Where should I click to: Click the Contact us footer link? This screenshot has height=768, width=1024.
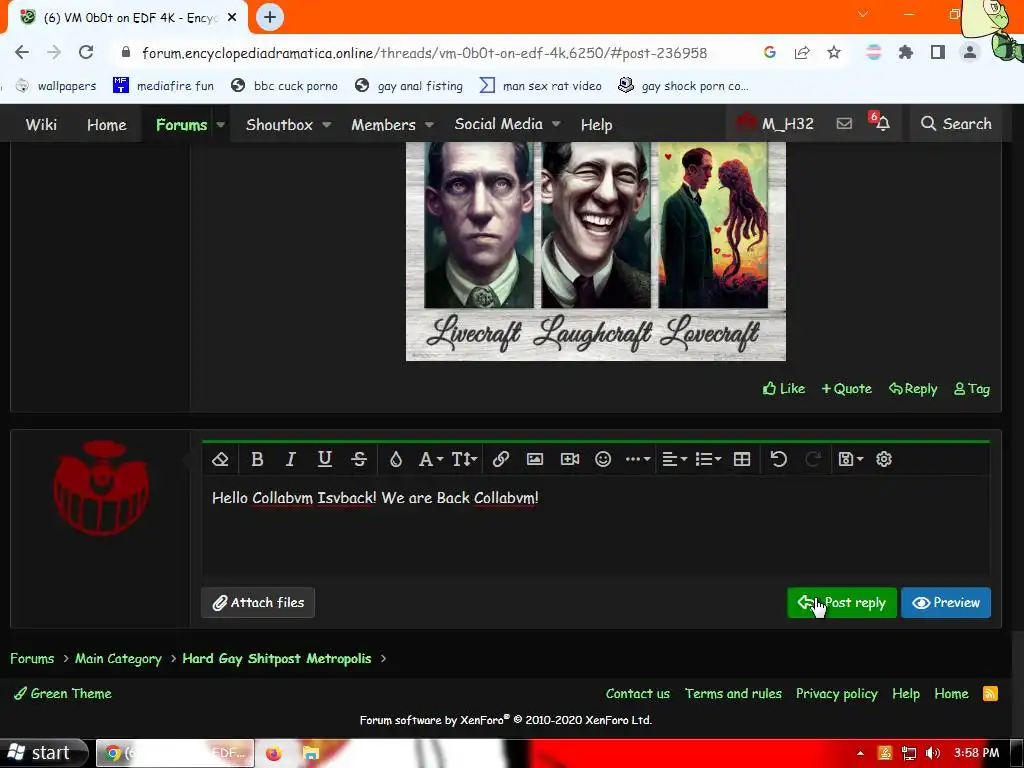click(x=637, y=694)
